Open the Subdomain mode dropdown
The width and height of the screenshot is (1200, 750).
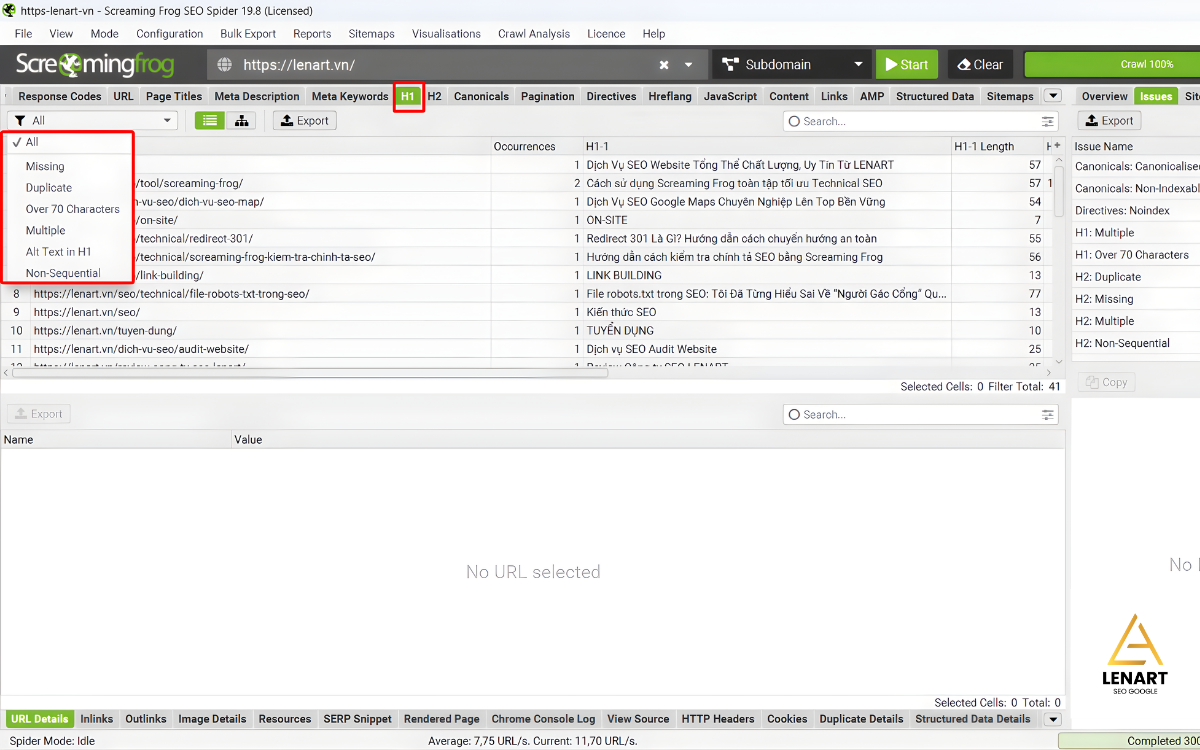tap(790, 65)
